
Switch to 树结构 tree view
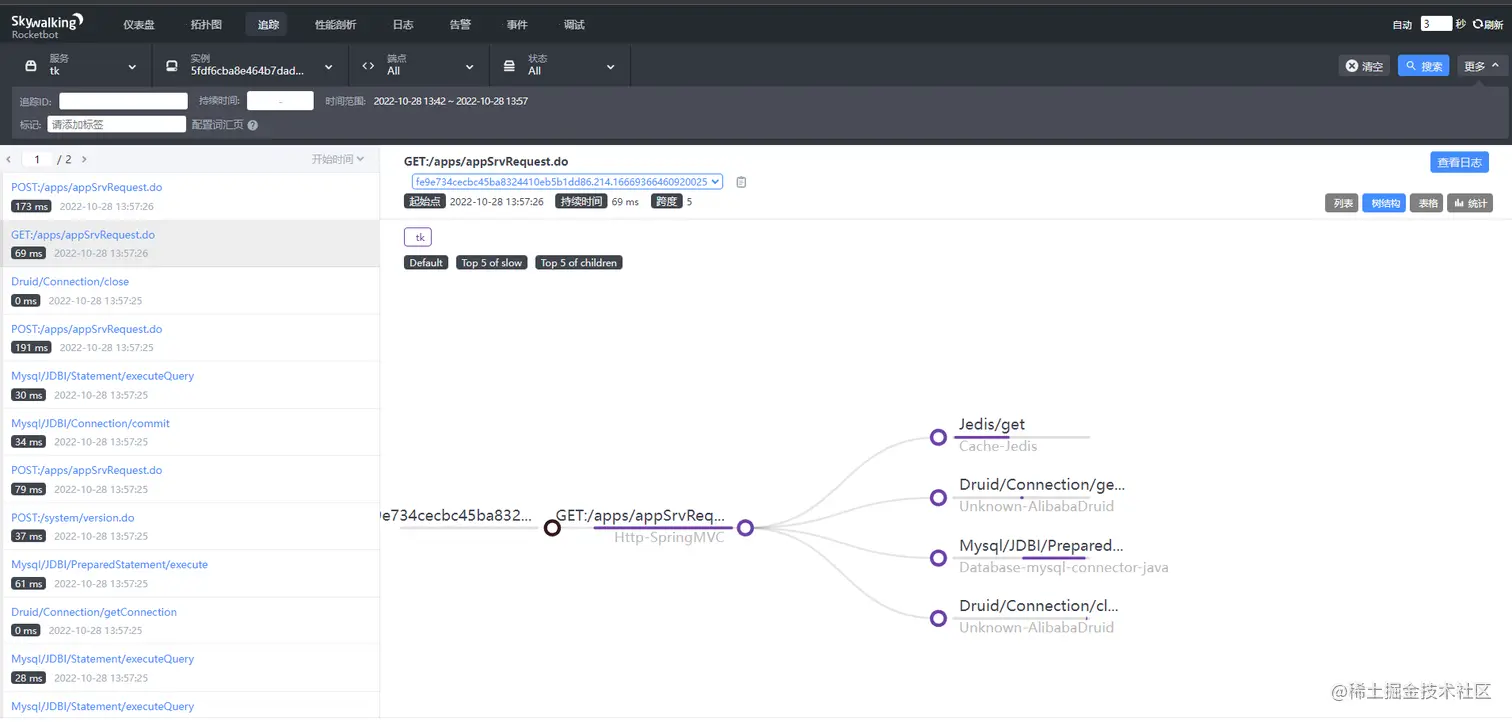pos(1384,203)
